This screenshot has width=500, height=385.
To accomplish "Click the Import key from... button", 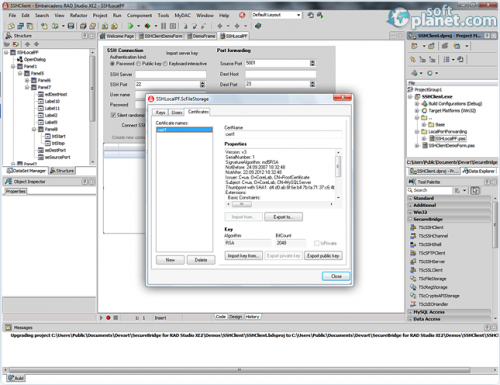I will (244, 256).
